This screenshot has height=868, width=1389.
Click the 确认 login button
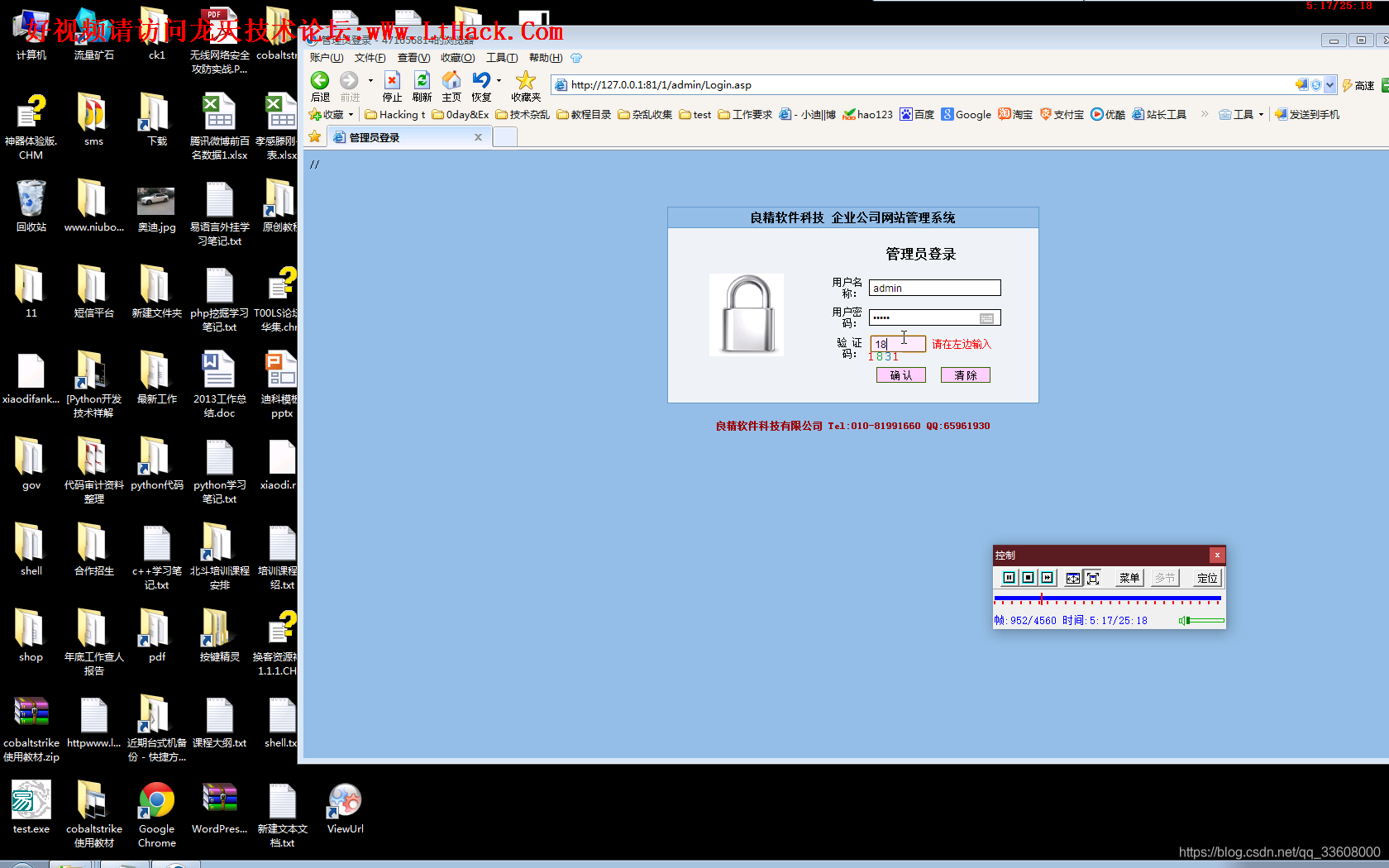tap(901, 375)
